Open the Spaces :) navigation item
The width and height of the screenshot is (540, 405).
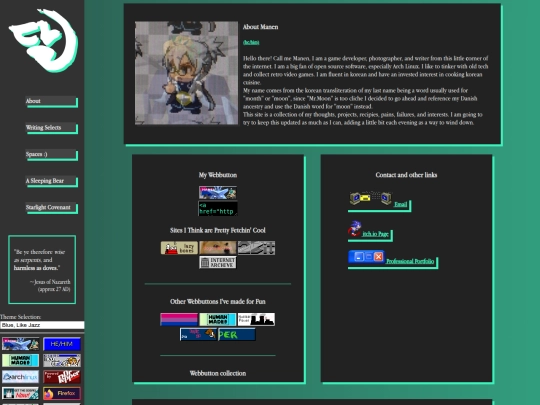[51, 154]
